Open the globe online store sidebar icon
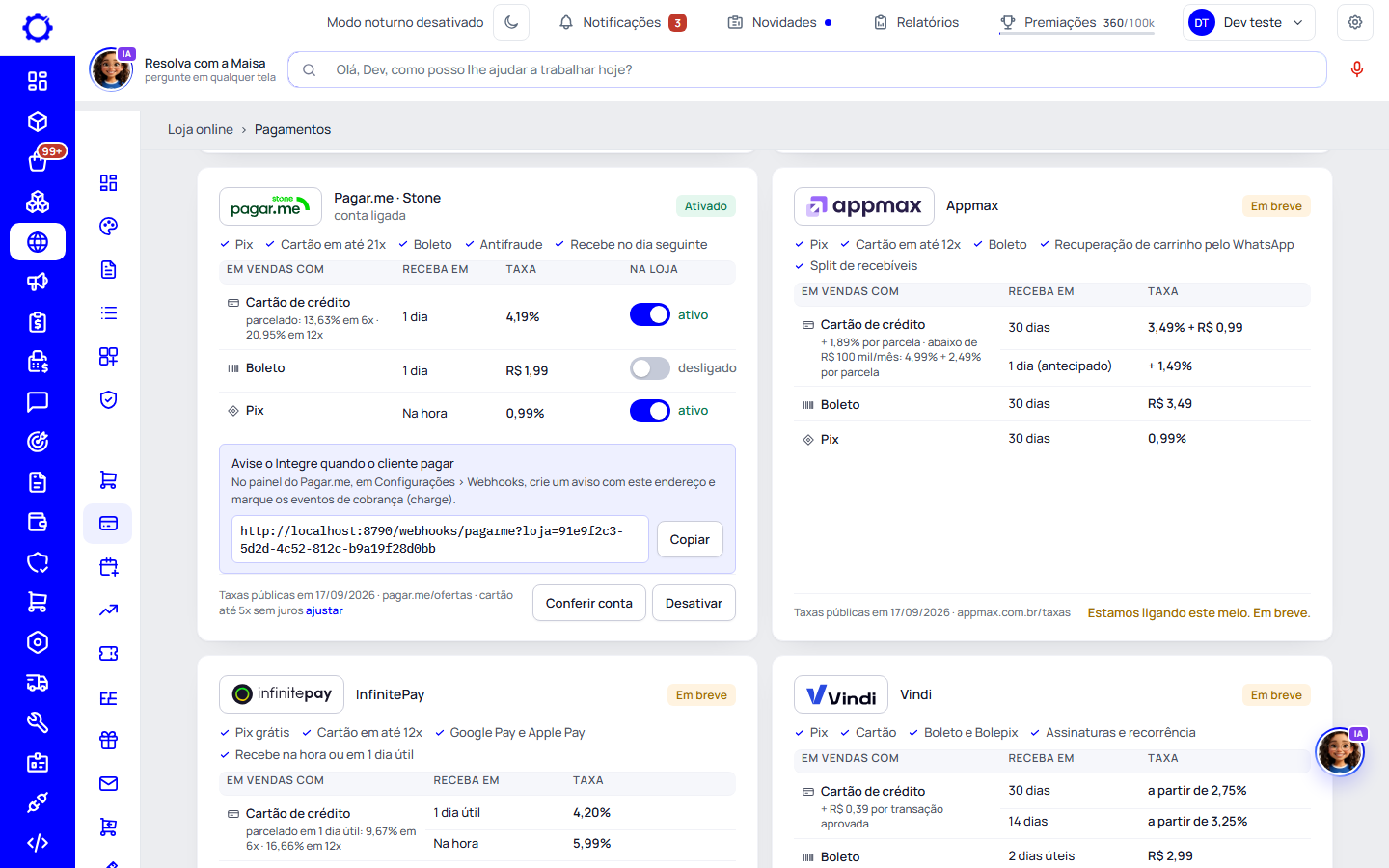 [x=38, y=242]
